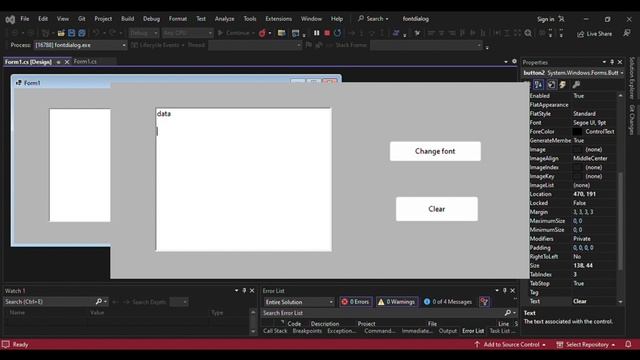Click the Save icon in toolbar
Image resolution: width=640 pixels, height=360 pixels.
tap(71, 33)
